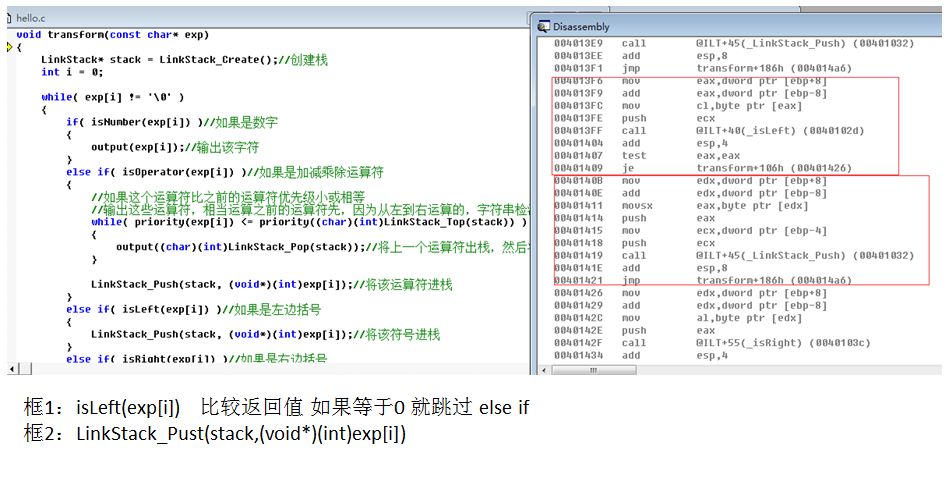This screenshot has width=947, height=503.
Task: Click the Disassembly window icon
Action: pyautogui.click(x=544, y=27)
